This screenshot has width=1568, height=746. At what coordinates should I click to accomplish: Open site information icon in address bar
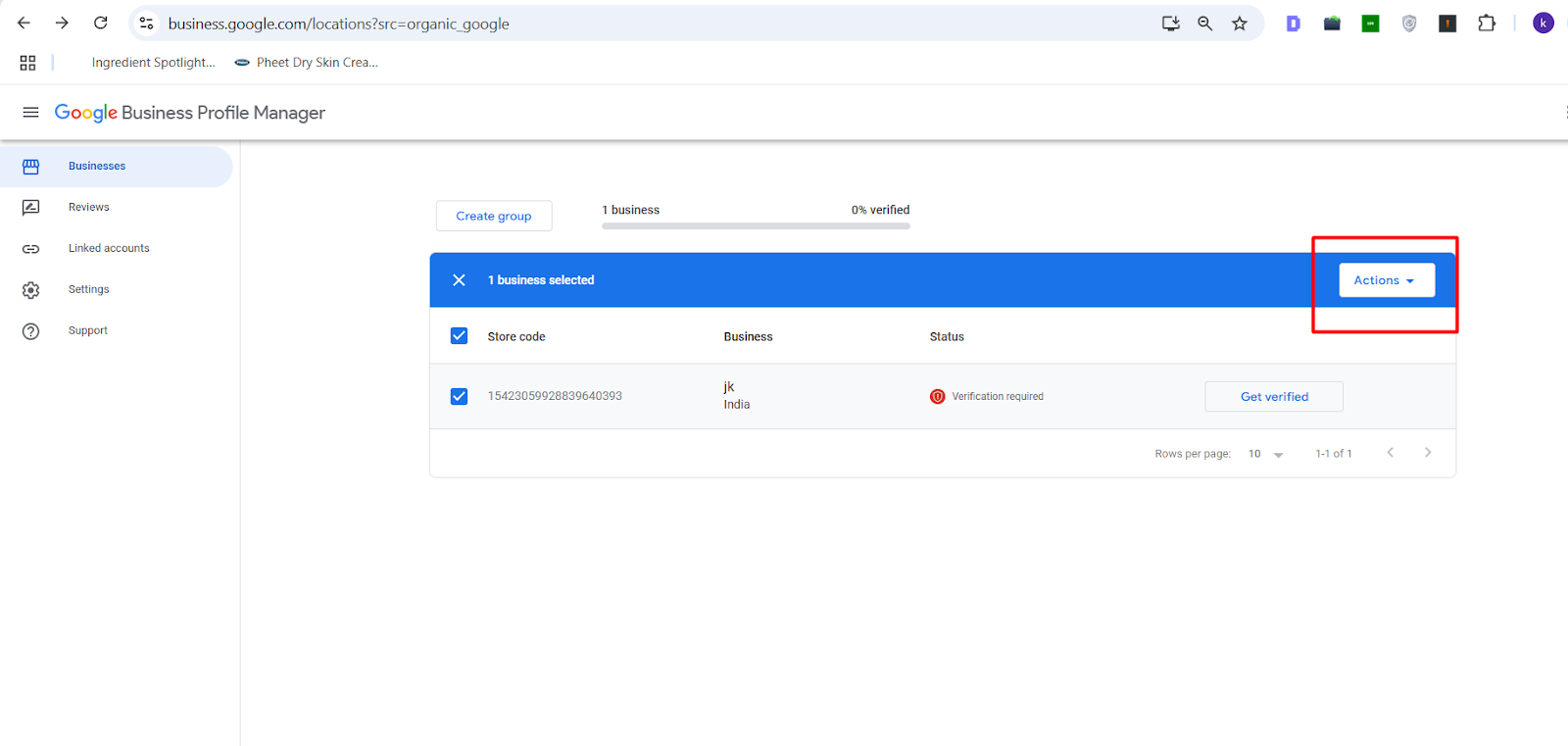point(146,23)
